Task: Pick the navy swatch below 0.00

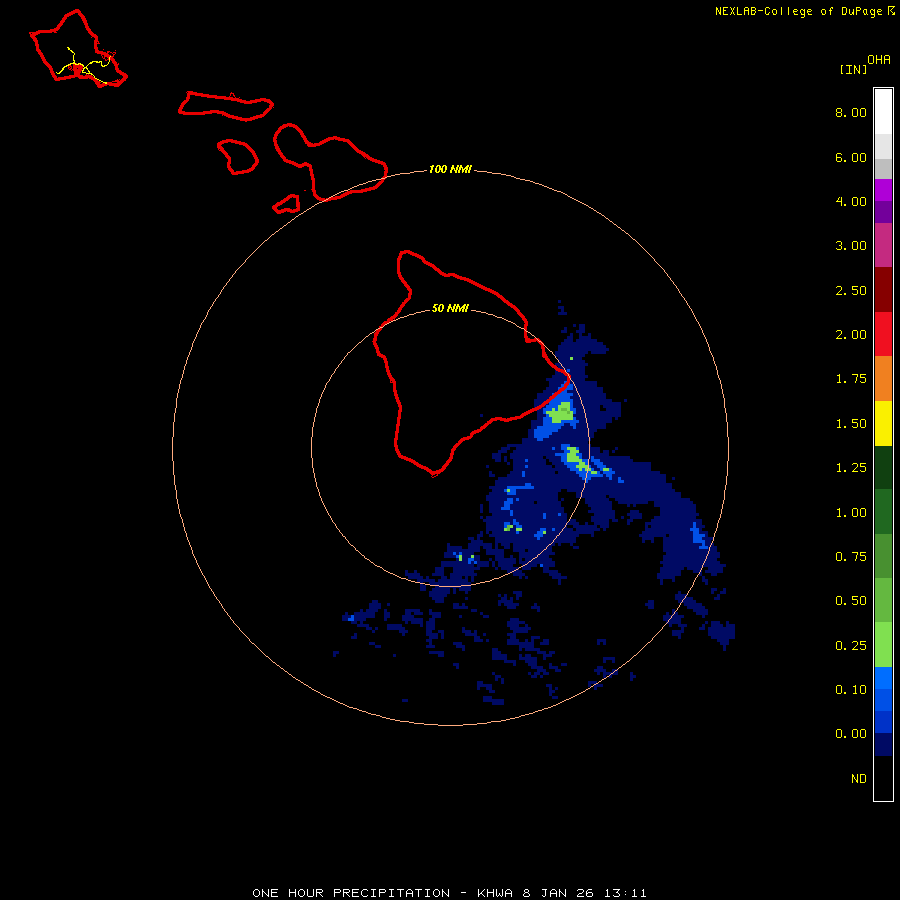Action: coord(883,745)
